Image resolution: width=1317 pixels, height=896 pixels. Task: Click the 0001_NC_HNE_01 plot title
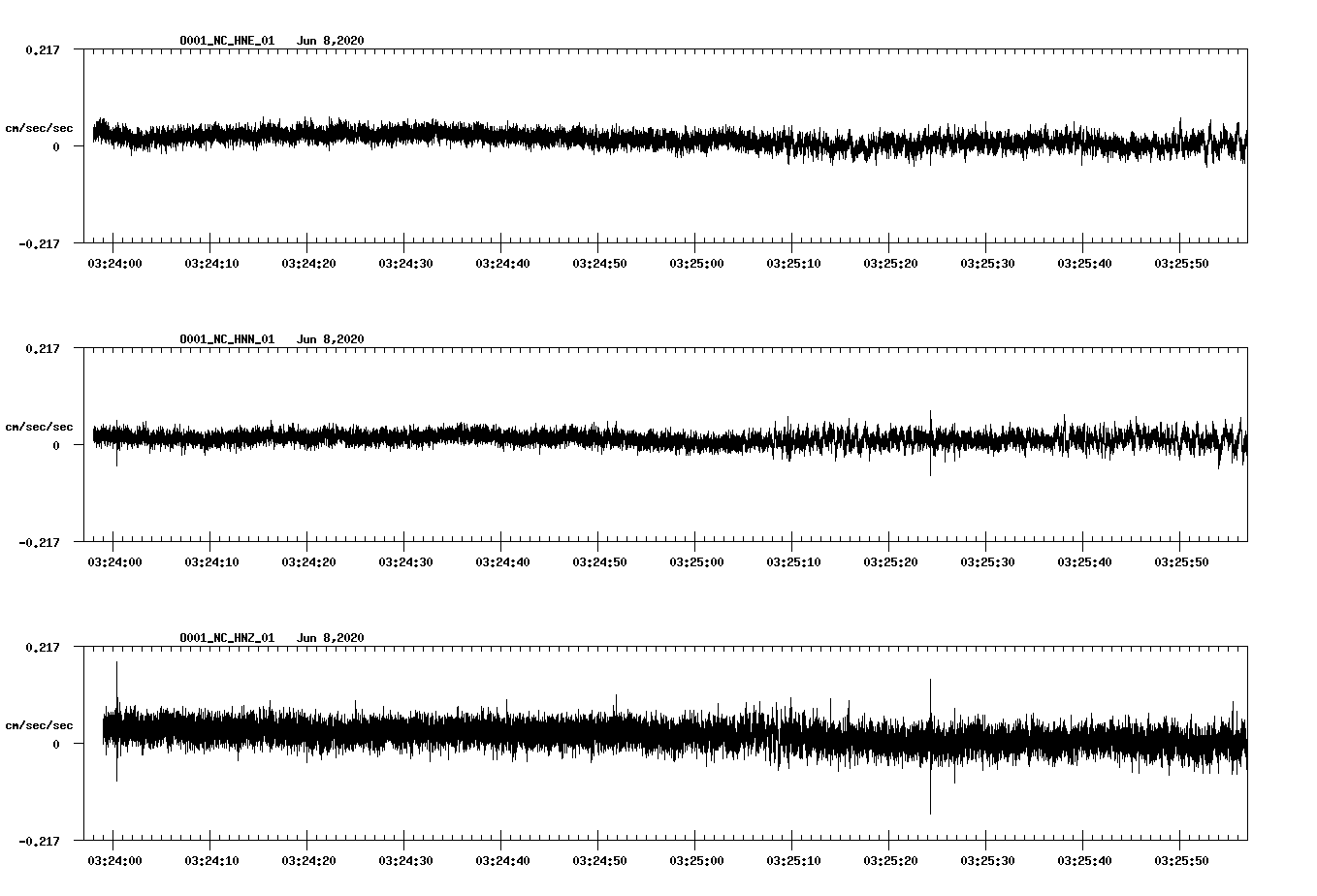click(x=227, y=41)
